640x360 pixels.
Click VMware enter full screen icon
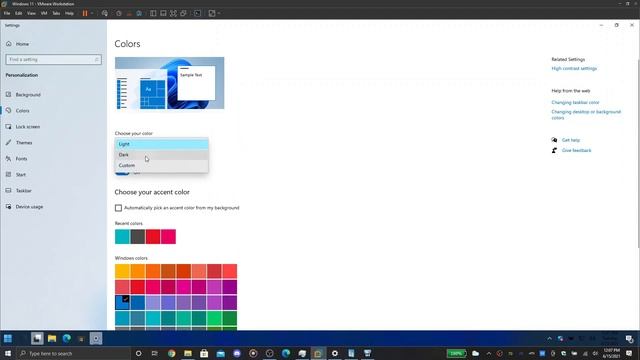(x=173, y=13)
